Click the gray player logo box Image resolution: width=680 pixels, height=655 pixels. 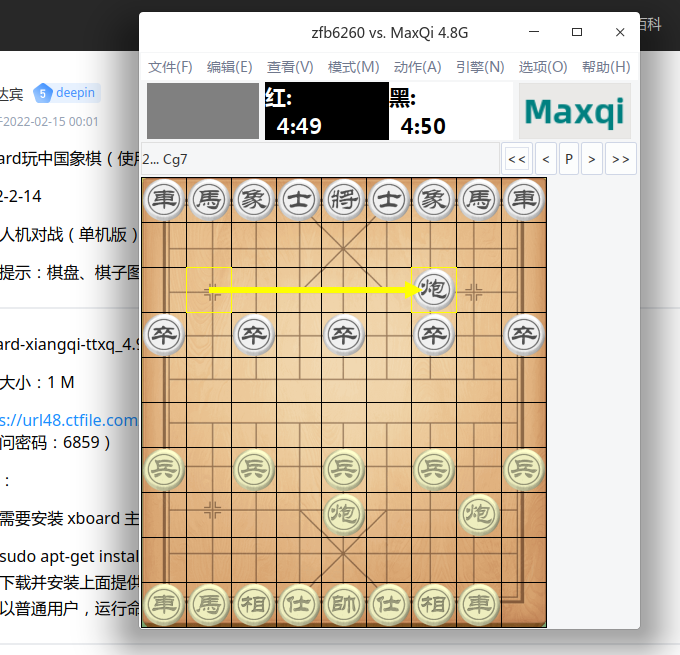coord(203,111)
